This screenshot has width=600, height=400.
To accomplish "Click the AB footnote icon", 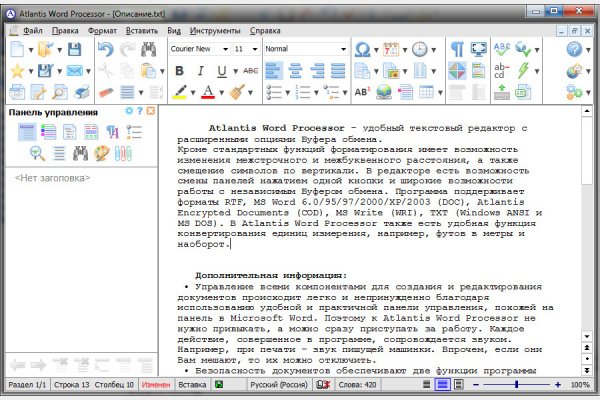I will [x=362, y=92].
